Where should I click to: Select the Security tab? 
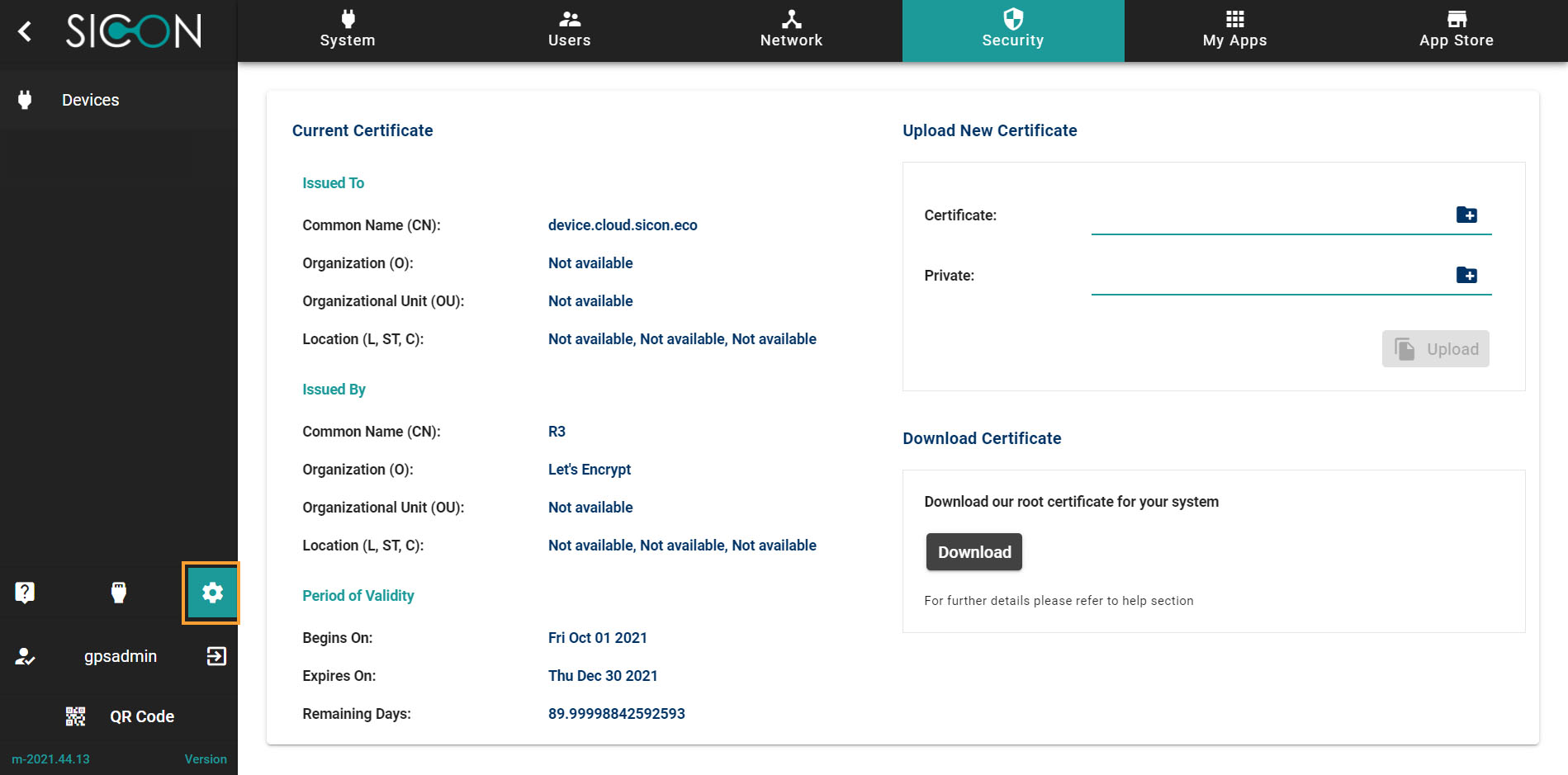coord(1012,31)
